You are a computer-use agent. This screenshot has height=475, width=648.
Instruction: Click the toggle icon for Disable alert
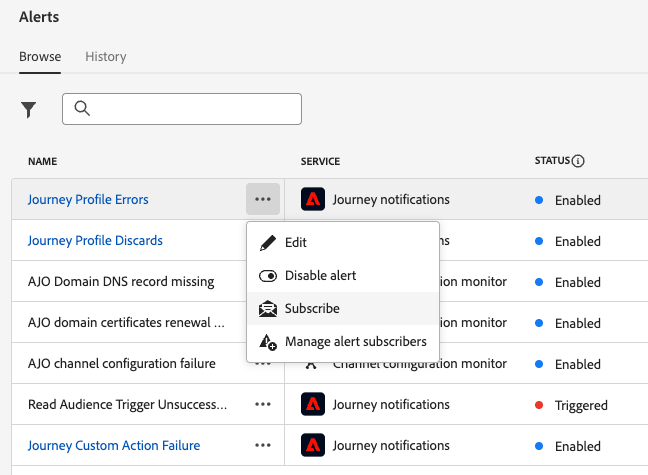(267, 275)
